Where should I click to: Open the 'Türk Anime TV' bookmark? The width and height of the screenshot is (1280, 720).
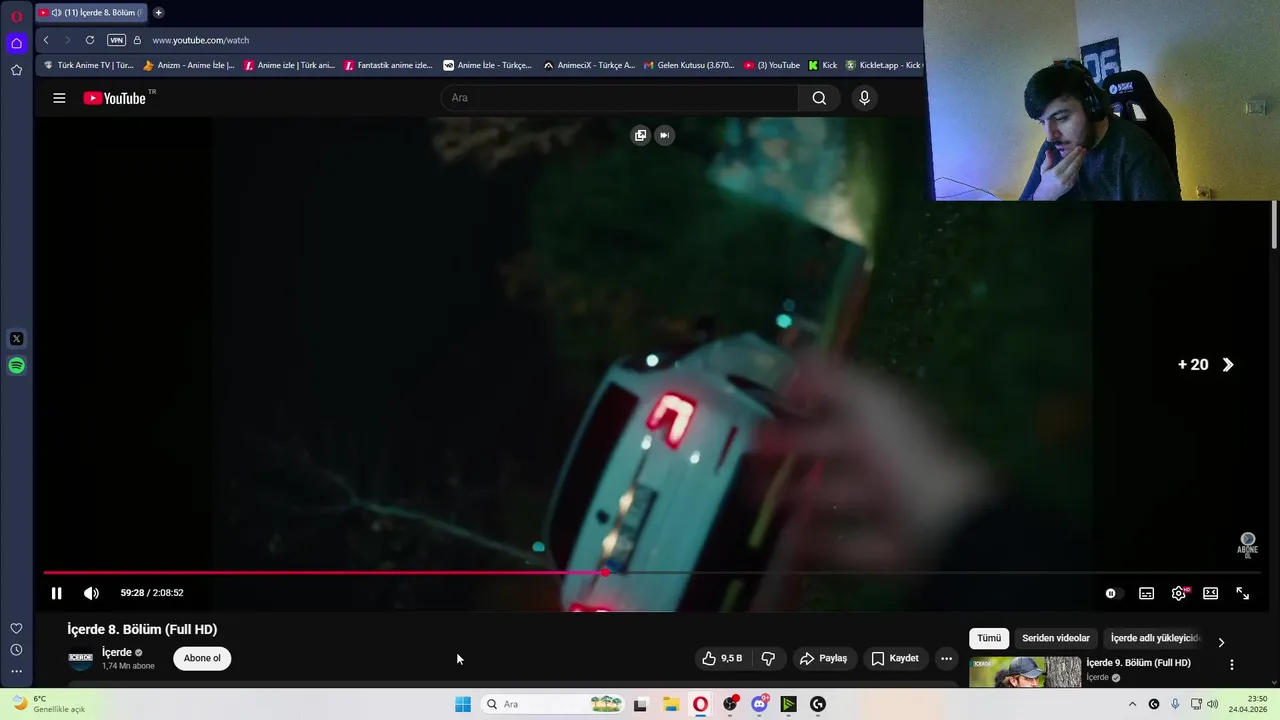click(89, 65)
